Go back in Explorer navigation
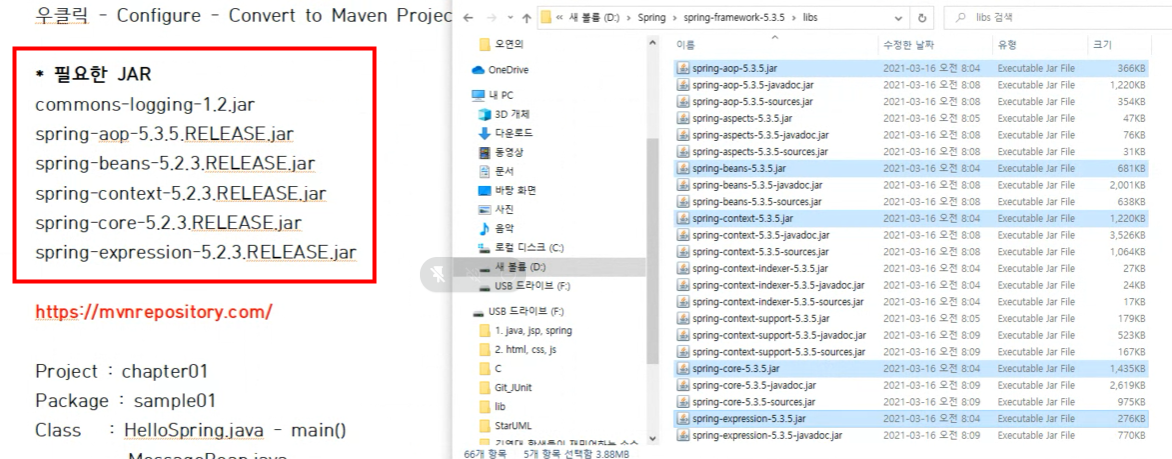The width and height of the screenshot is (1172, 459). pos(469,17)
